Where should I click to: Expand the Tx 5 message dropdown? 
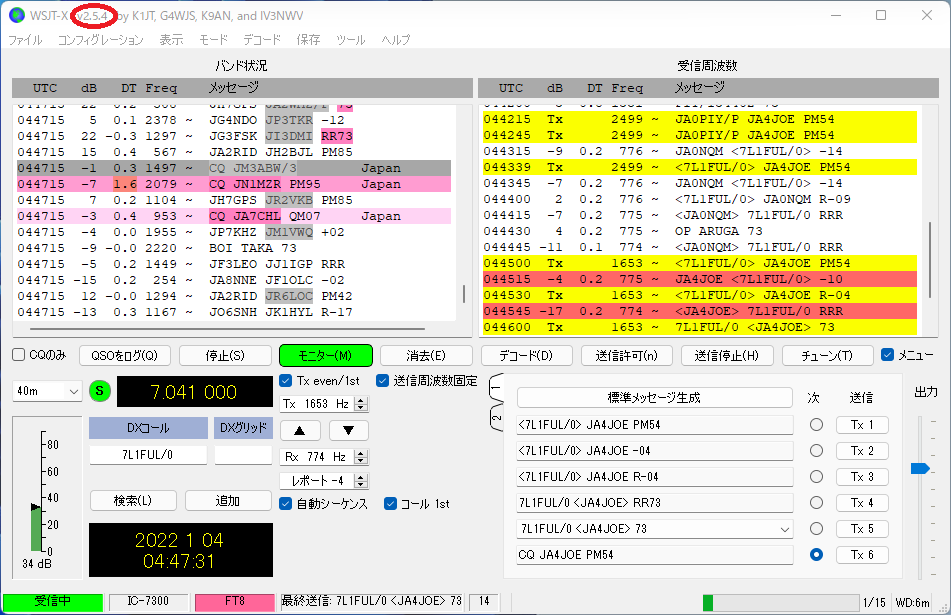pos(784,529)
